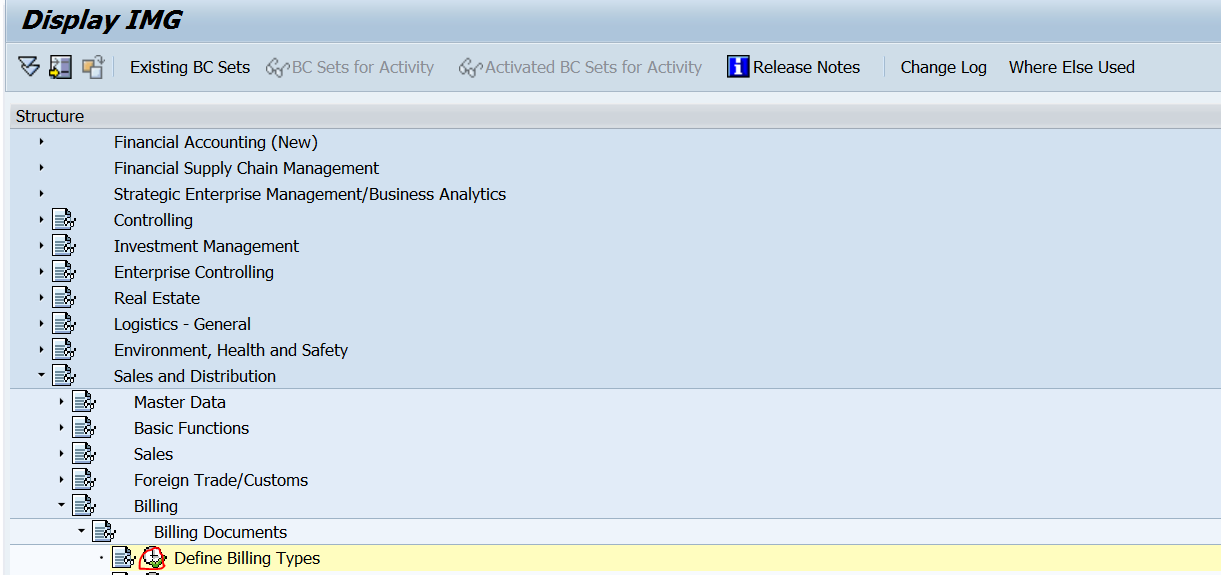Image resolution: width=1221 pixels, height=575 pixels.
Task: Open documentation icon for Sales subnode
Action: [84, 454]
